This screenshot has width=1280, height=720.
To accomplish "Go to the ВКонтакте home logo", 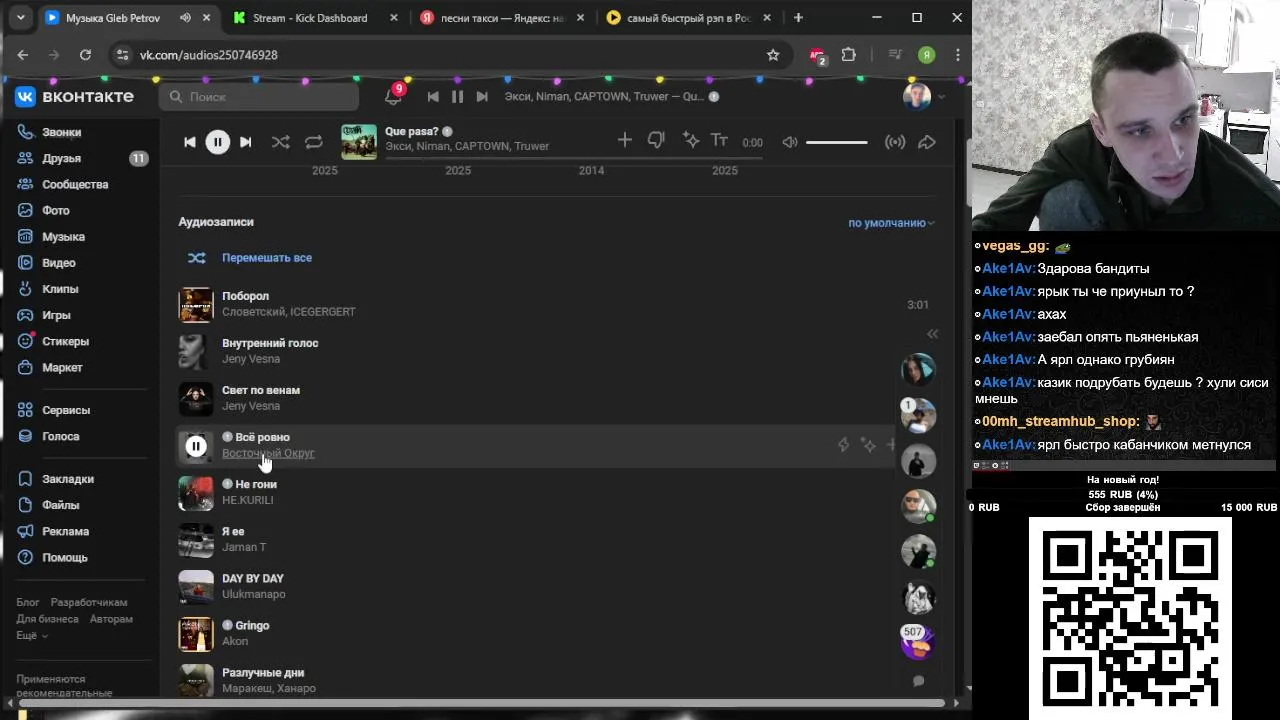I will (x=74, y=96).
